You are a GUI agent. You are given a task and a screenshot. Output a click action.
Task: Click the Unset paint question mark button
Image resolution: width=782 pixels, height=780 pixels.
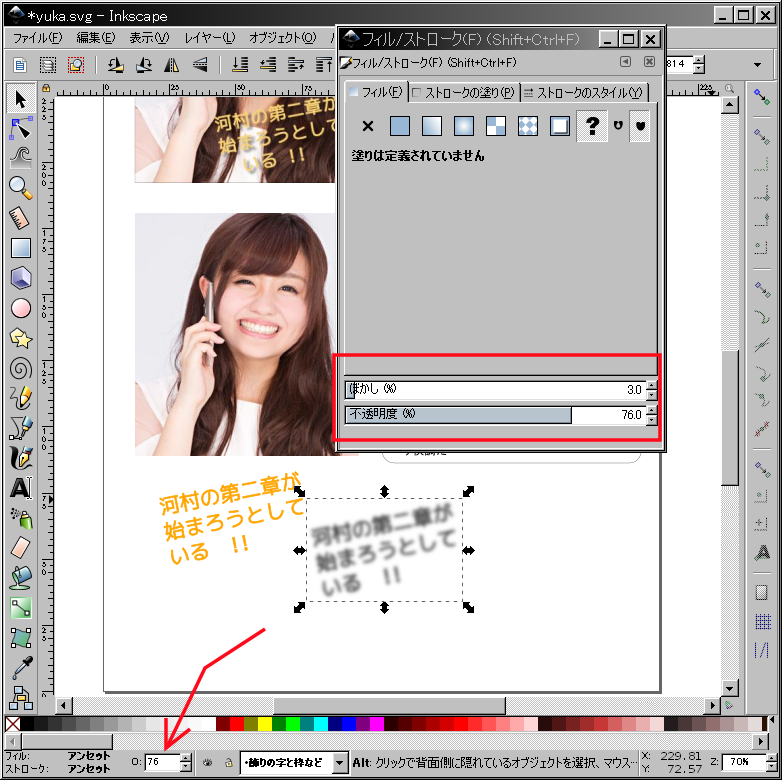tap(592, 126)
